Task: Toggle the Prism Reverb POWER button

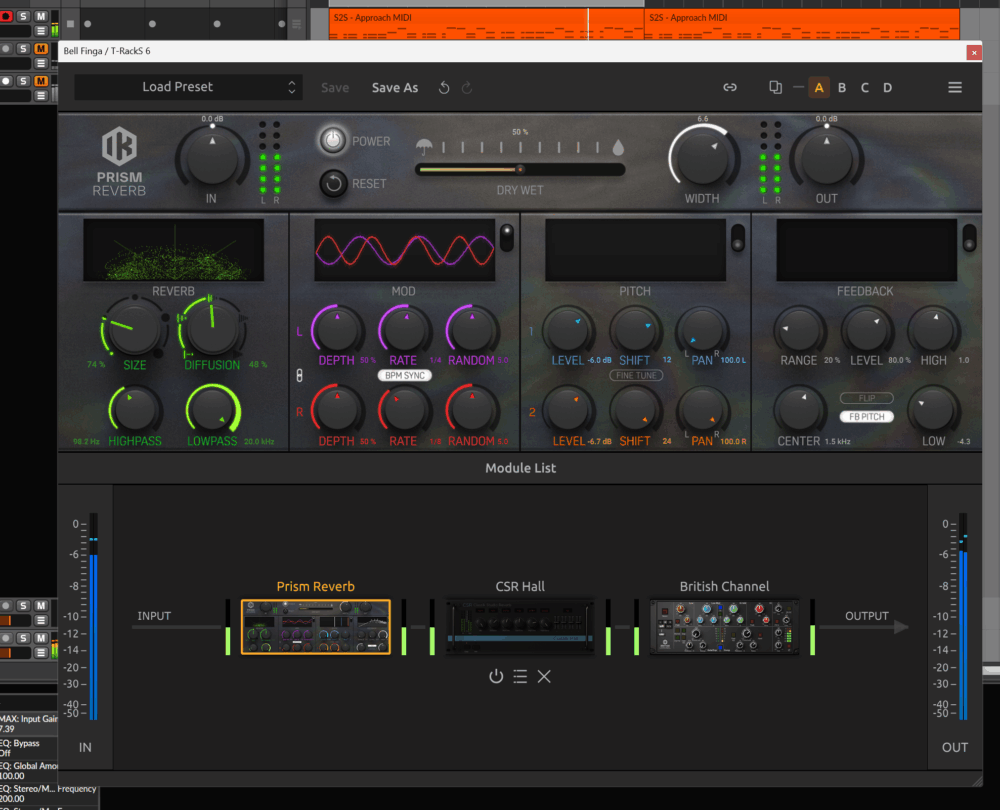Action: pyautogui.click(x=332, y=140)
